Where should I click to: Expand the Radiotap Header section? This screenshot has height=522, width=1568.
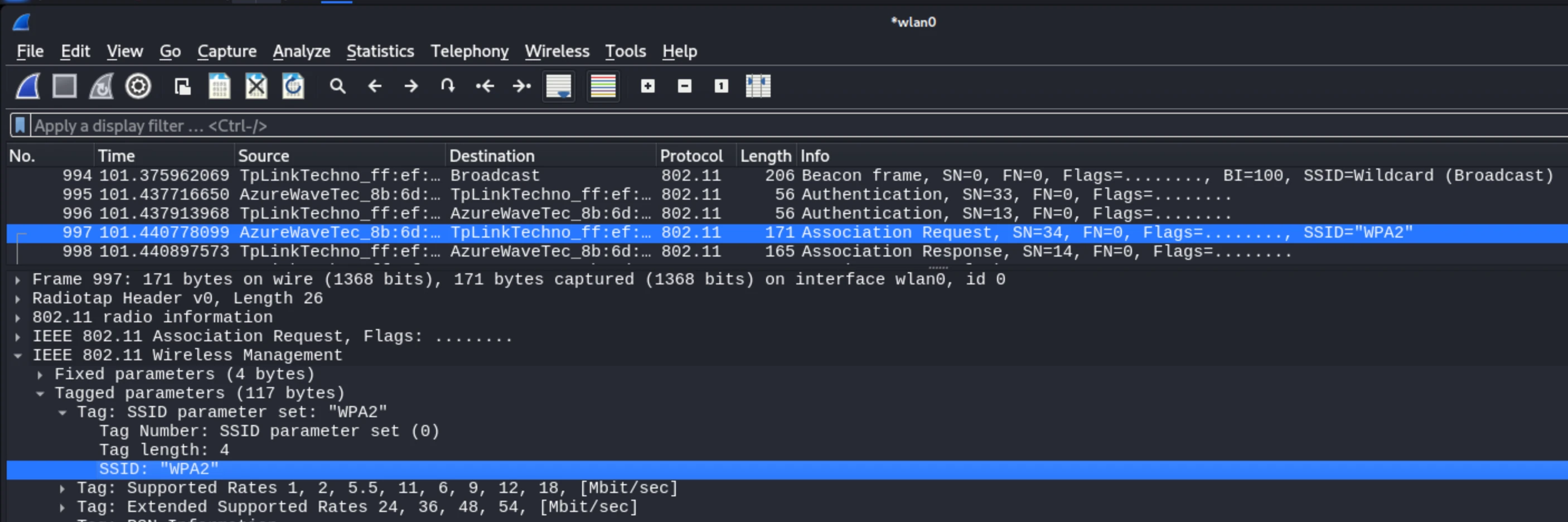click(x=18, y=299)
